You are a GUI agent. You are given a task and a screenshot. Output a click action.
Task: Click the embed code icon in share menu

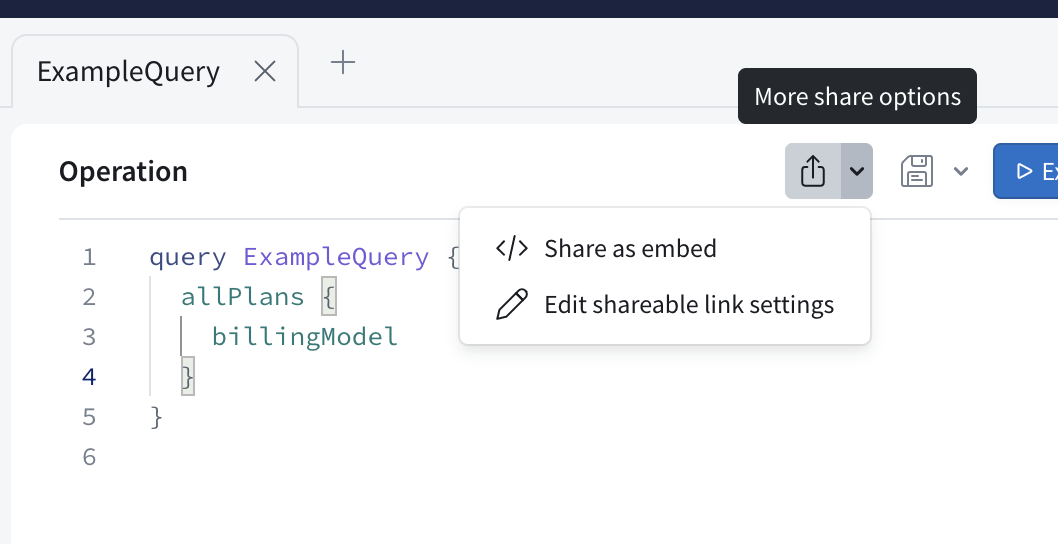coord(512,248)
